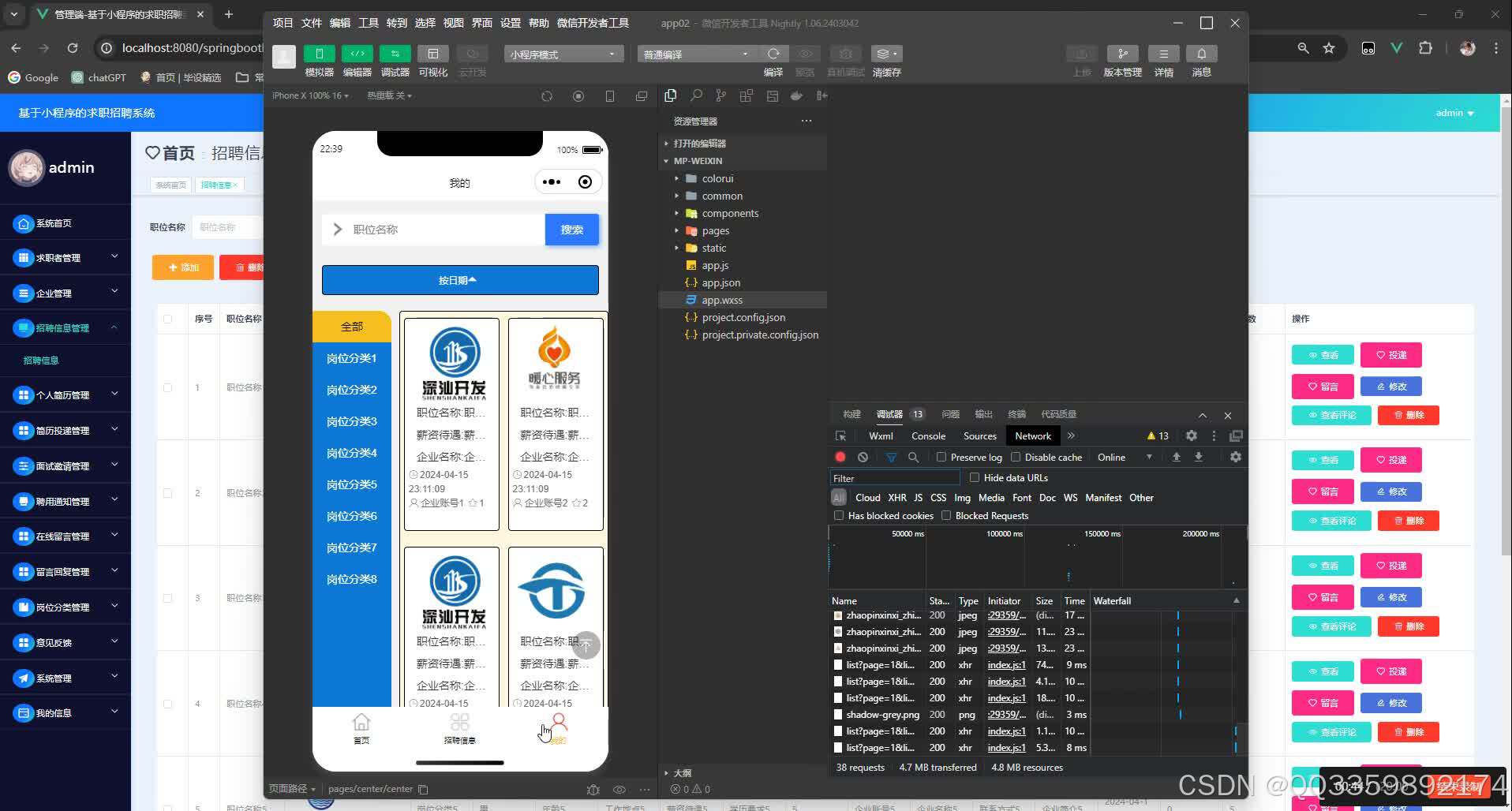1512x811 pixels.
Task: Open the Explorer files icon in editor
Action: (x=671, y=95)
